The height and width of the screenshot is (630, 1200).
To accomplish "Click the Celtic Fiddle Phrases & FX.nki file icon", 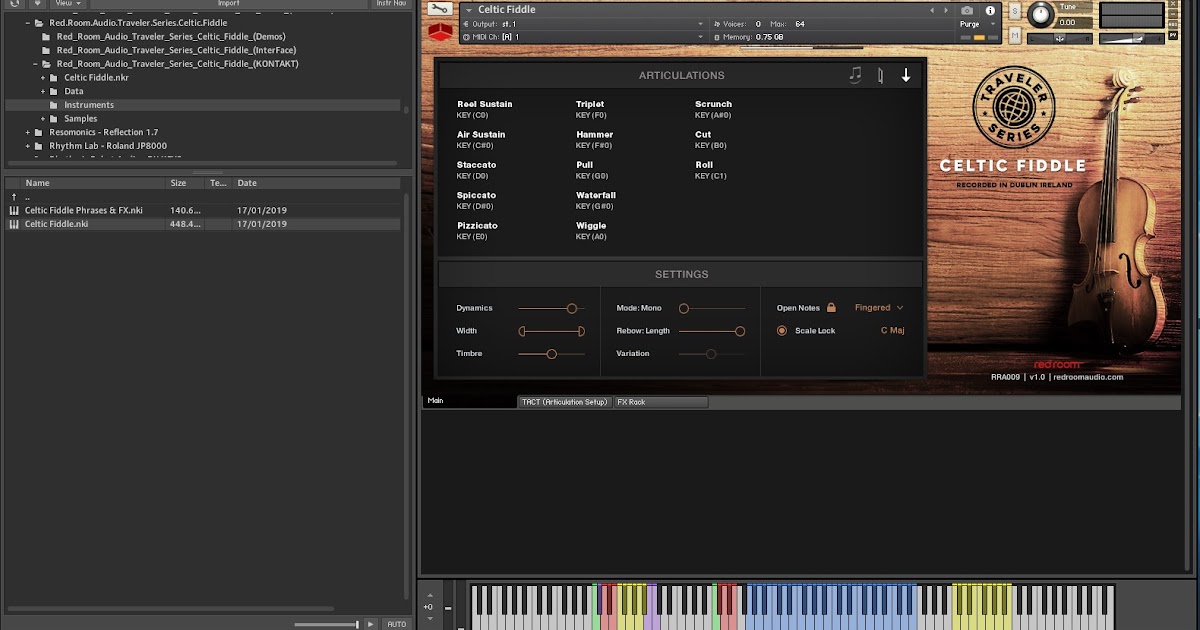I will coord(14,210).
